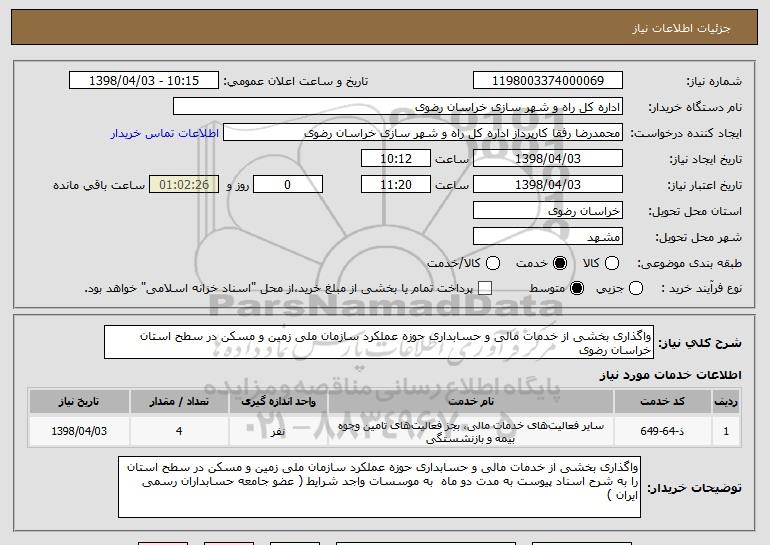The width and height of the screenshot is (770, 545).
Task: Click the validity time field 11:20
Action: [x=396, y=185]
